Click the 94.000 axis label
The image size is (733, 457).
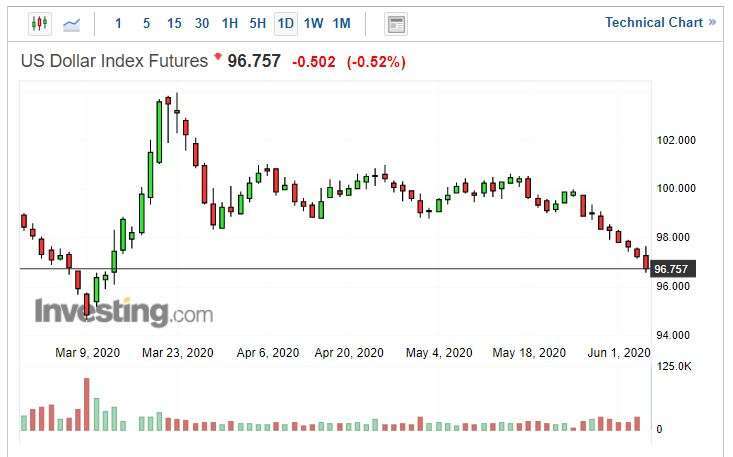click(673, 335)
